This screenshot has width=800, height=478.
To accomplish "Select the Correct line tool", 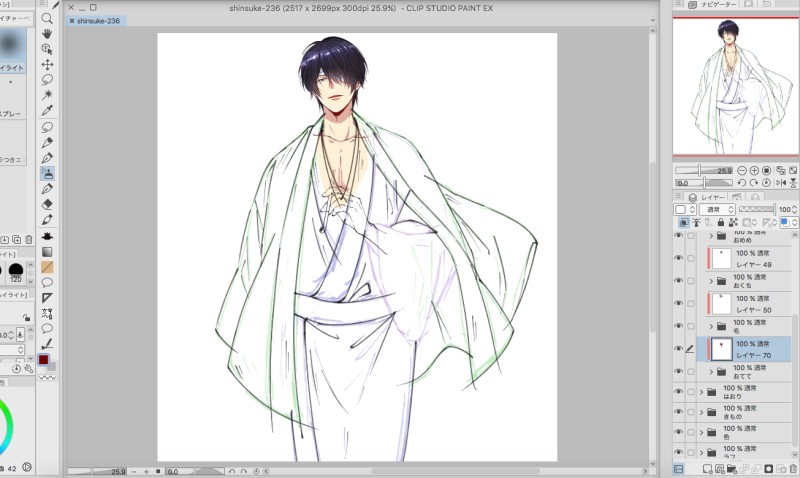I will coord(47,343).
